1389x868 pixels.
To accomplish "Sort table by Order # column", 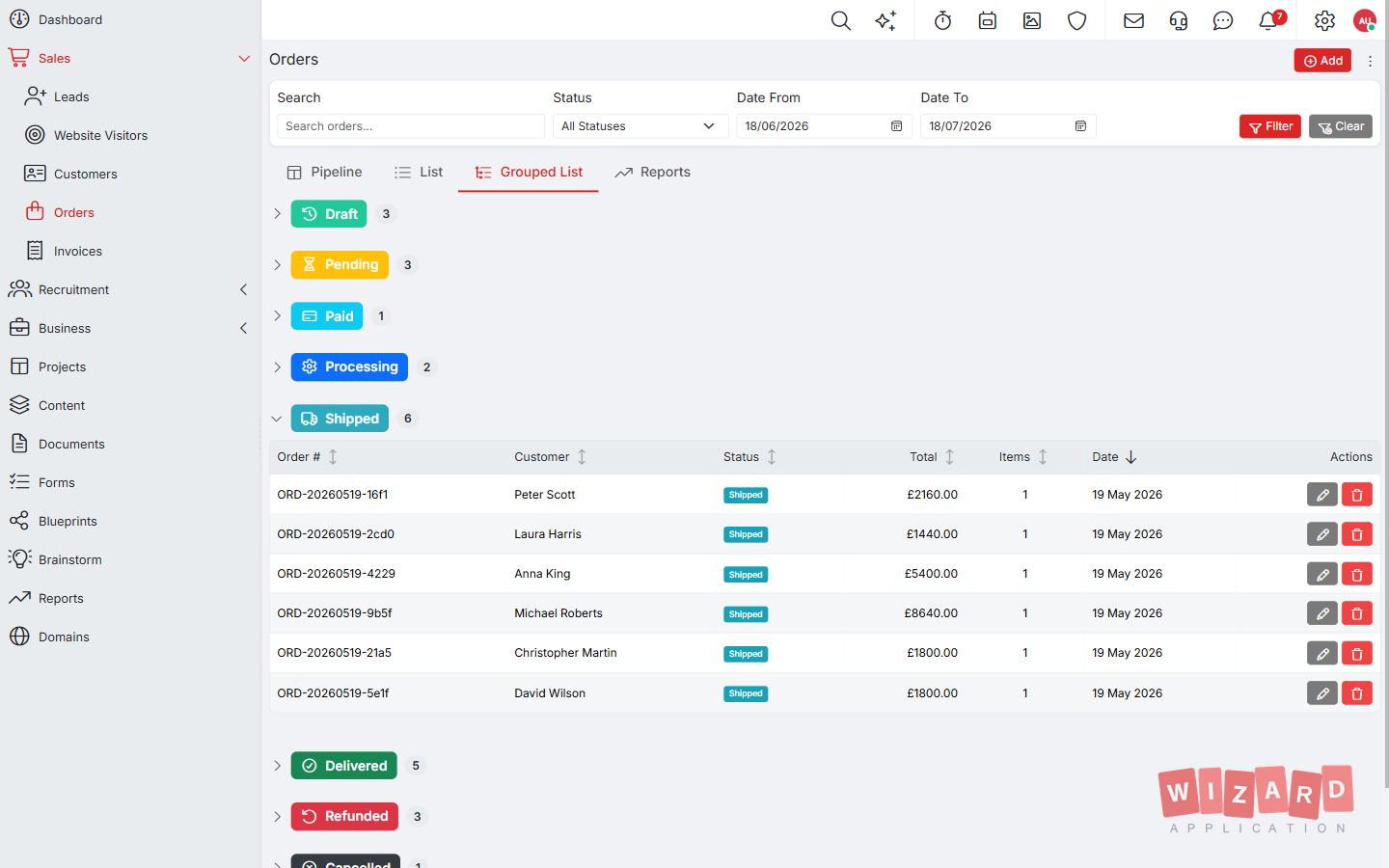I will (308, 457).
